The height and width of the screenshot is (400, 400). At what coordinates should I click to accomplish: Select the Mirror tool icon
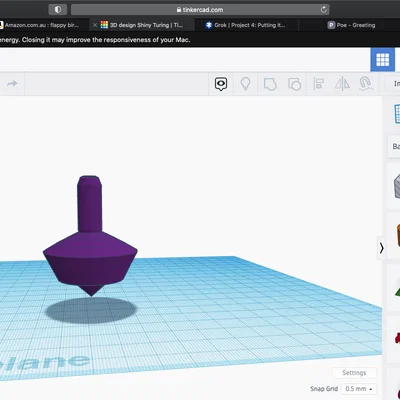click(342, 84)
